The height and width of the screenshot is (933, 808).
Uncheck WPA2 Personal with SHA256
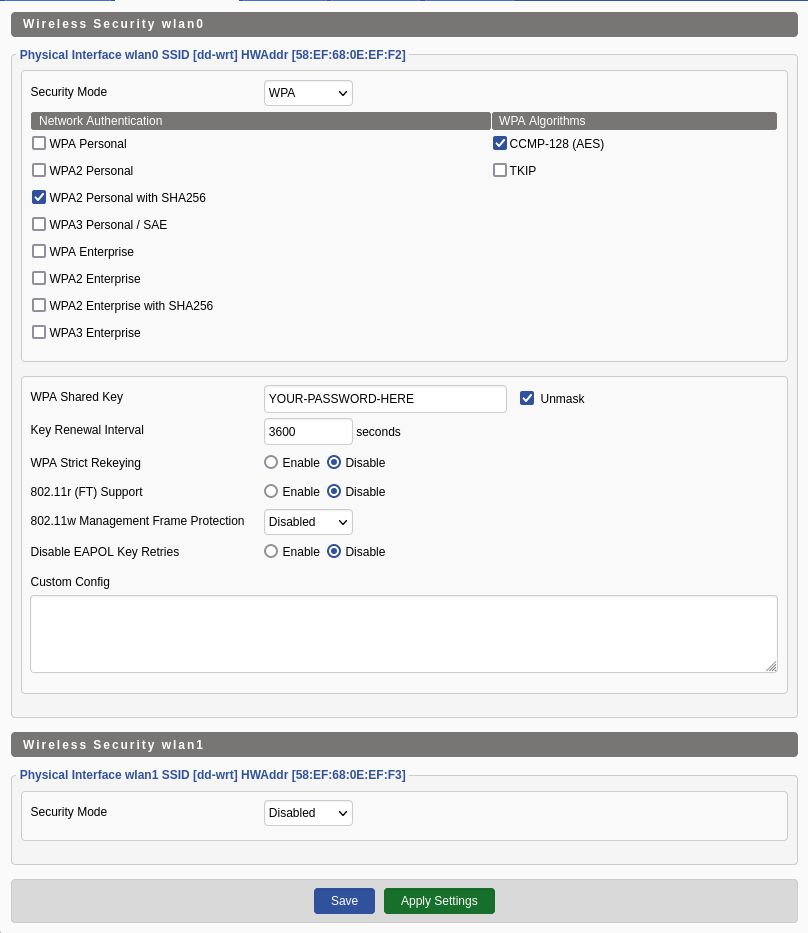39,197
